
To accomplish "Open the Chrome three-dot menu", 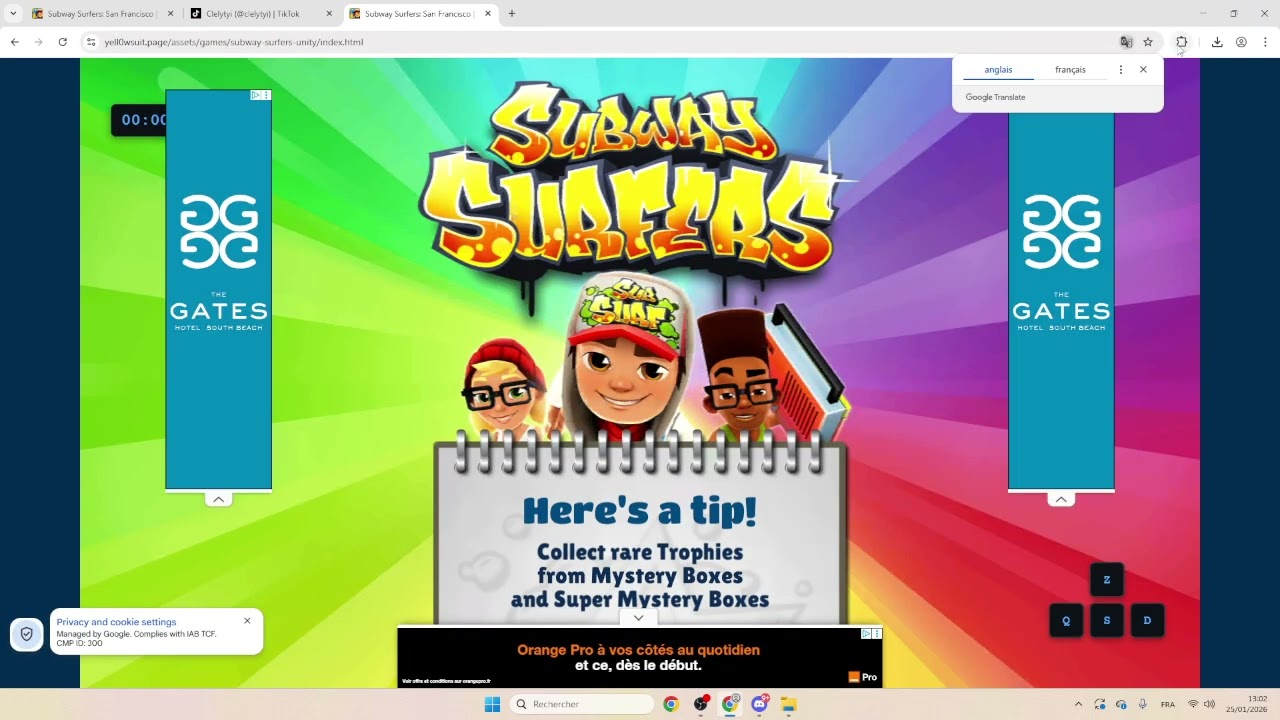I will click(x=1265, y=42).
